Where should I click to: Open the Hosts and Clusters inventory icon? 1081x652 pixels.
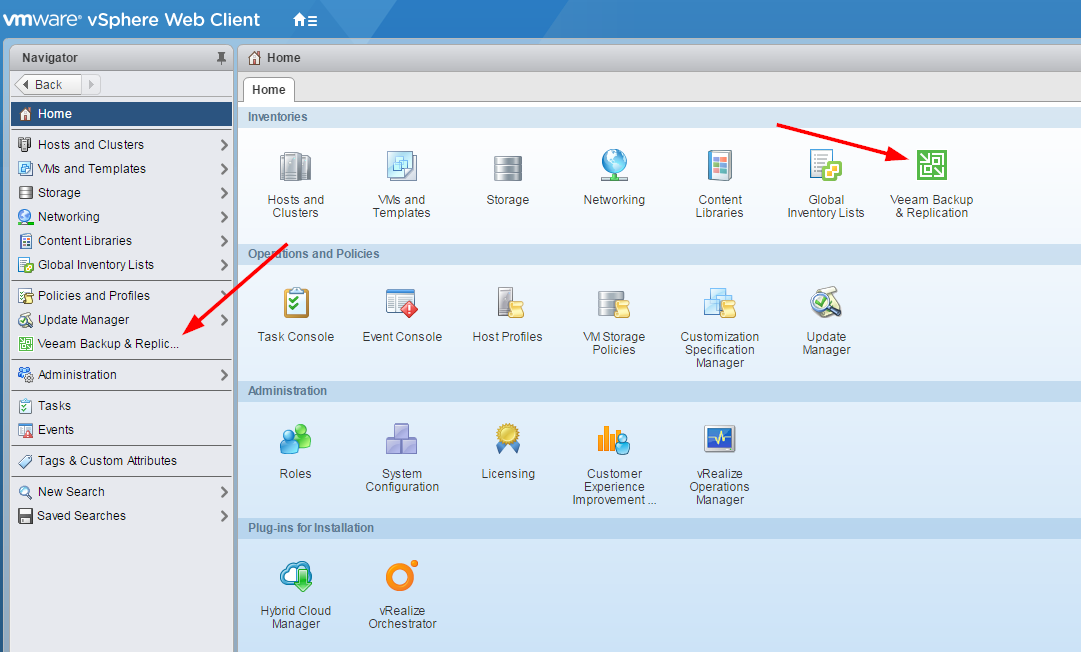click(x=295, y=165)
